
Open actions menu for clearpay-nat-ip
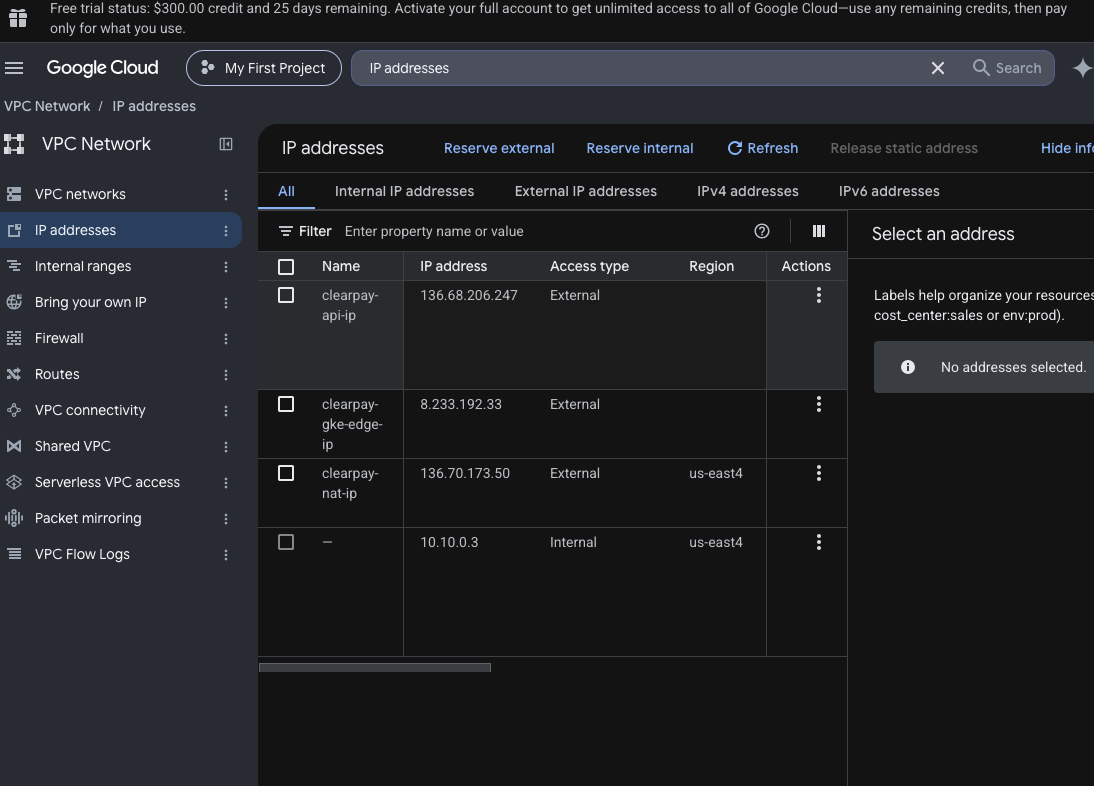(x=819, y=473)
